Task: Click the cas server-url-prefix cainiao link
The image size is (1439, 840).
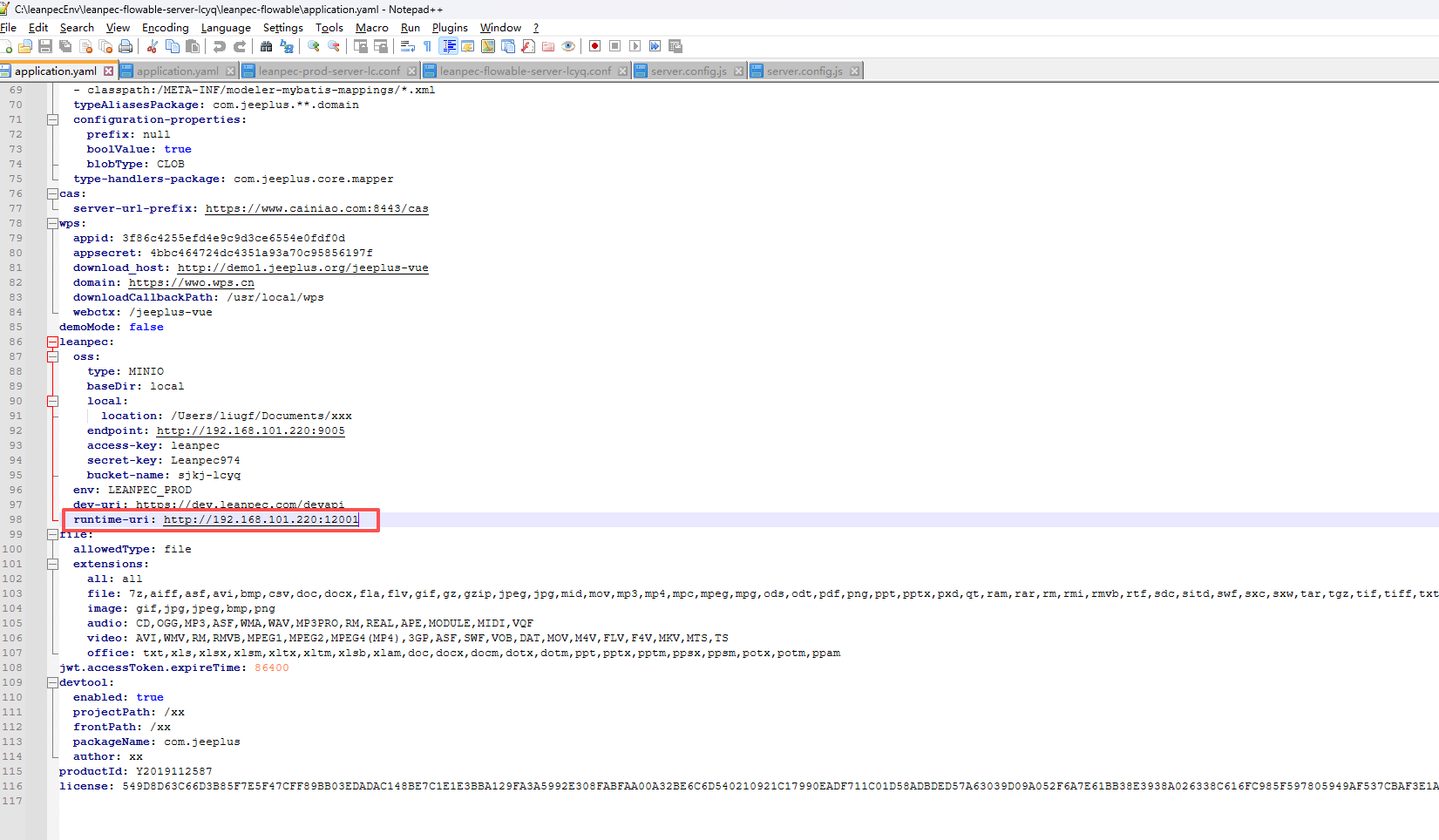Action: pos(317,208)
